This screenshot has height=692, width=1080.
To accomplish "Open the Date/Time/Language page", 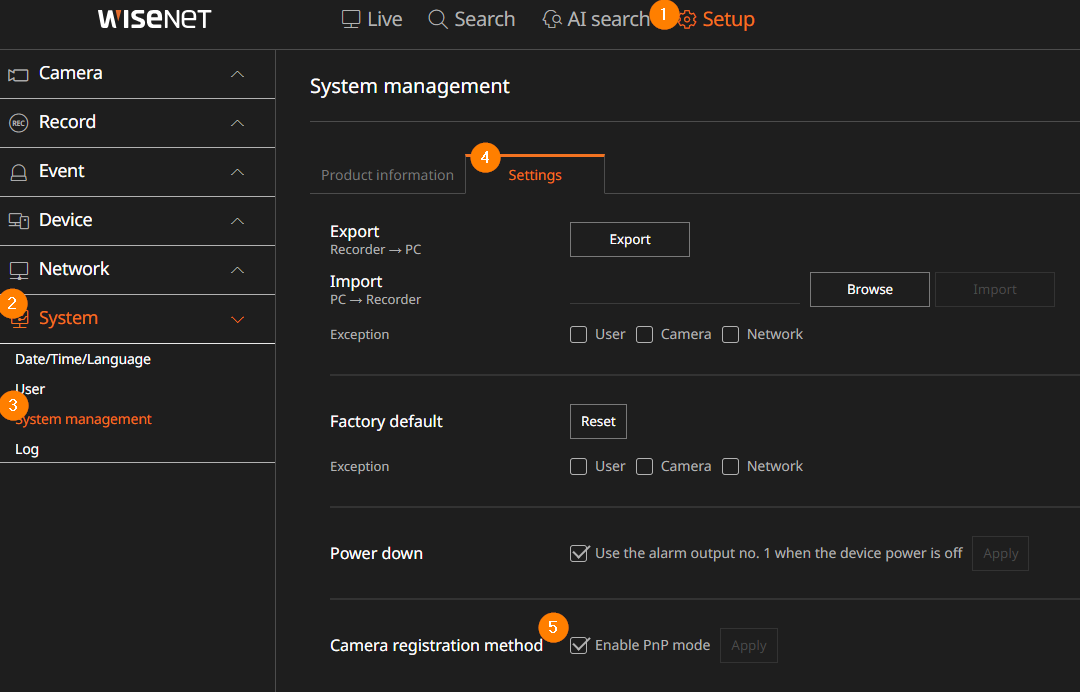I will click(x=83, y=359).
